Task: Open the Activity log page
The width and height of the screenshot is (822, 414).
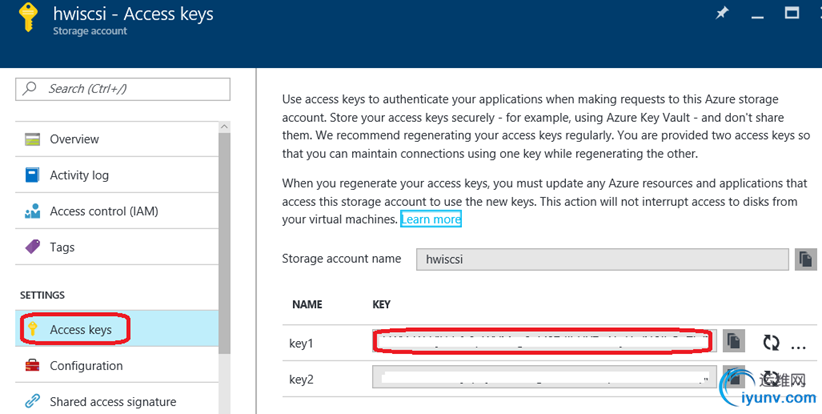Action: tap(79, 175)
